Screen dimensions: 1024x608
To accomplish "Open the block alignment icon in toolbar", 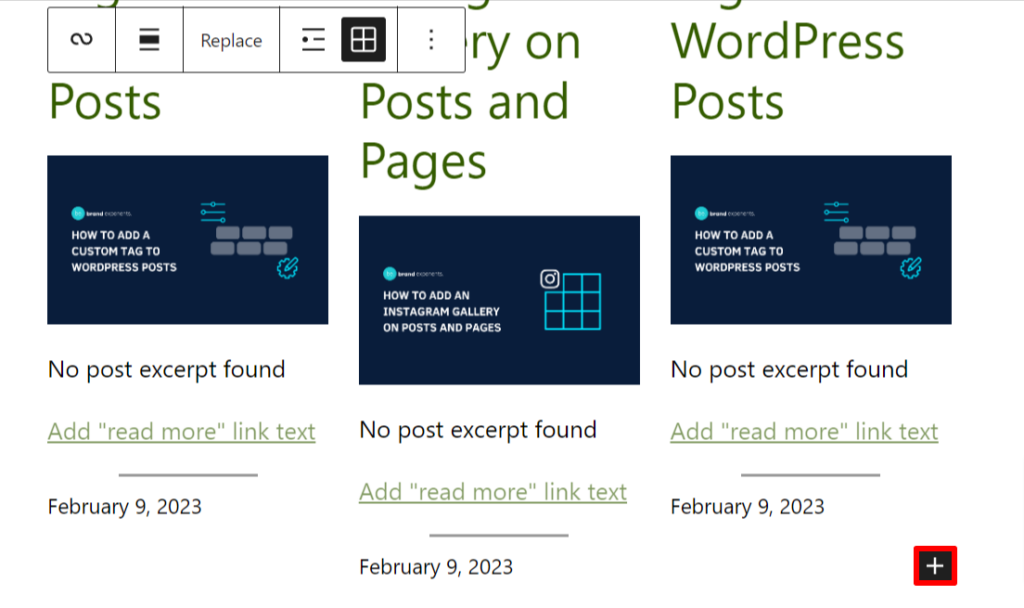I will (x=148, y=40).
